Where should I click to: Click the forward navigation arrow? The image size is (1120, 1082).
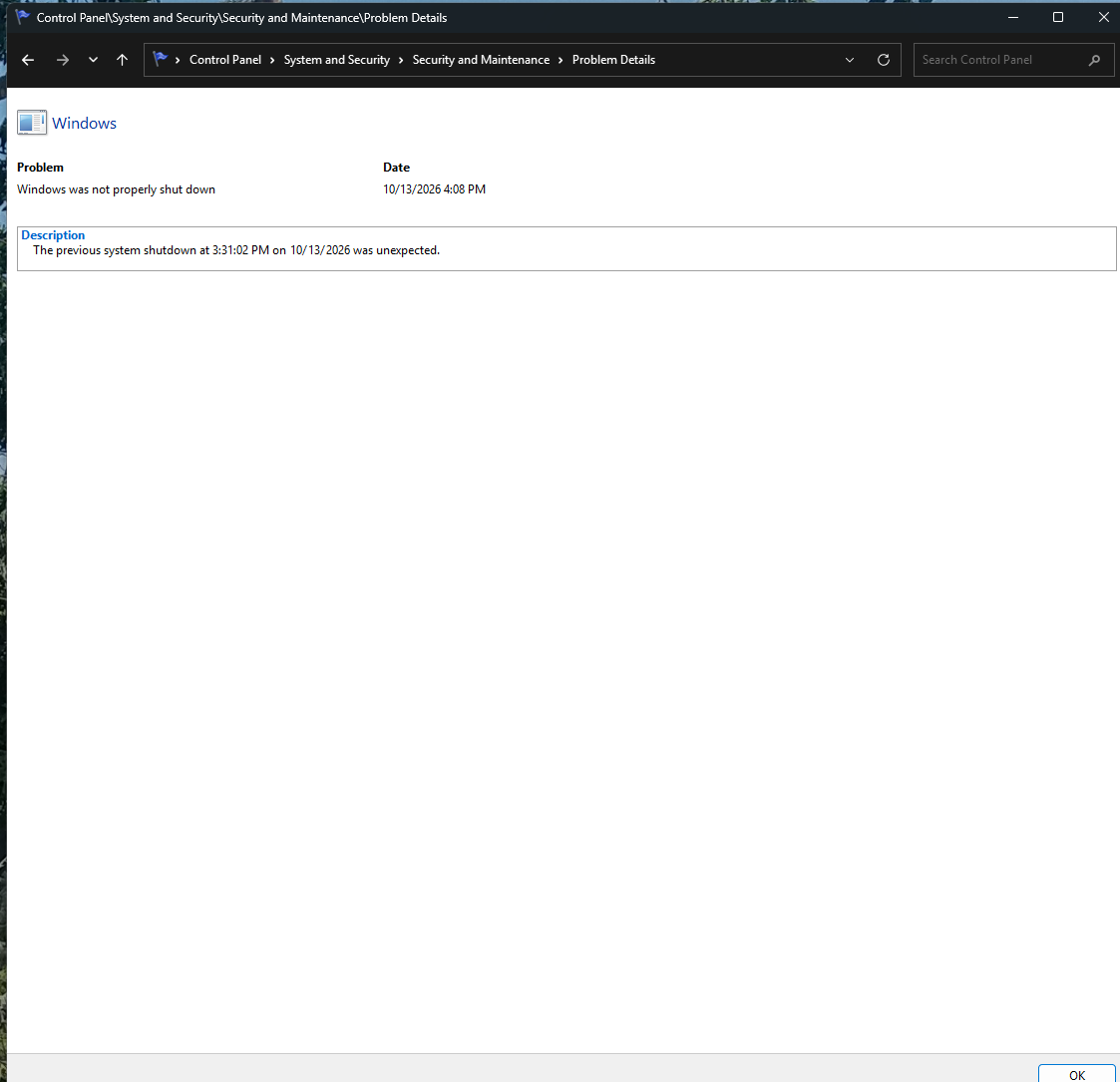63,60
